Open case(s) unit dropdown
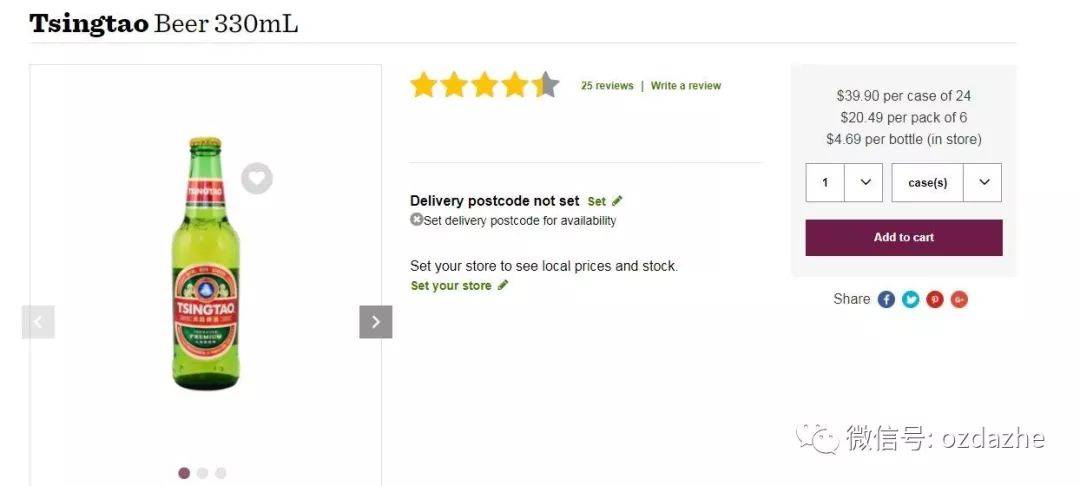 (946, 182)
